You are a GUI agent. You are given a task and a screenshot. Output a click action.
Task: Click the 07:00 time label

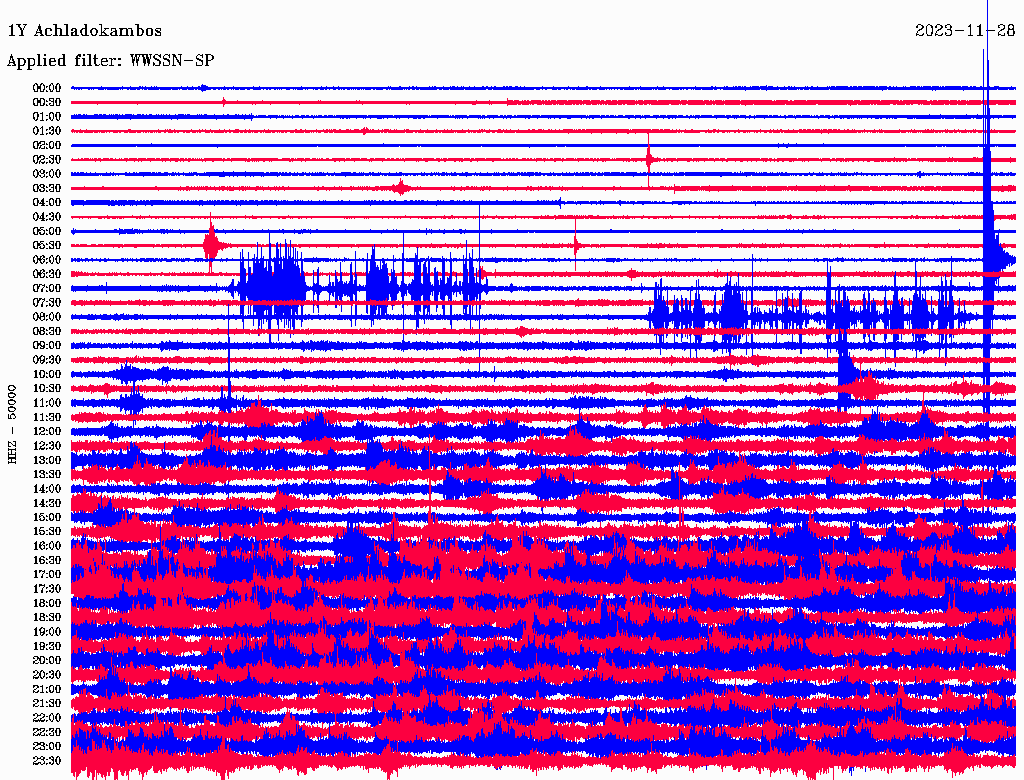coord(47,288)
